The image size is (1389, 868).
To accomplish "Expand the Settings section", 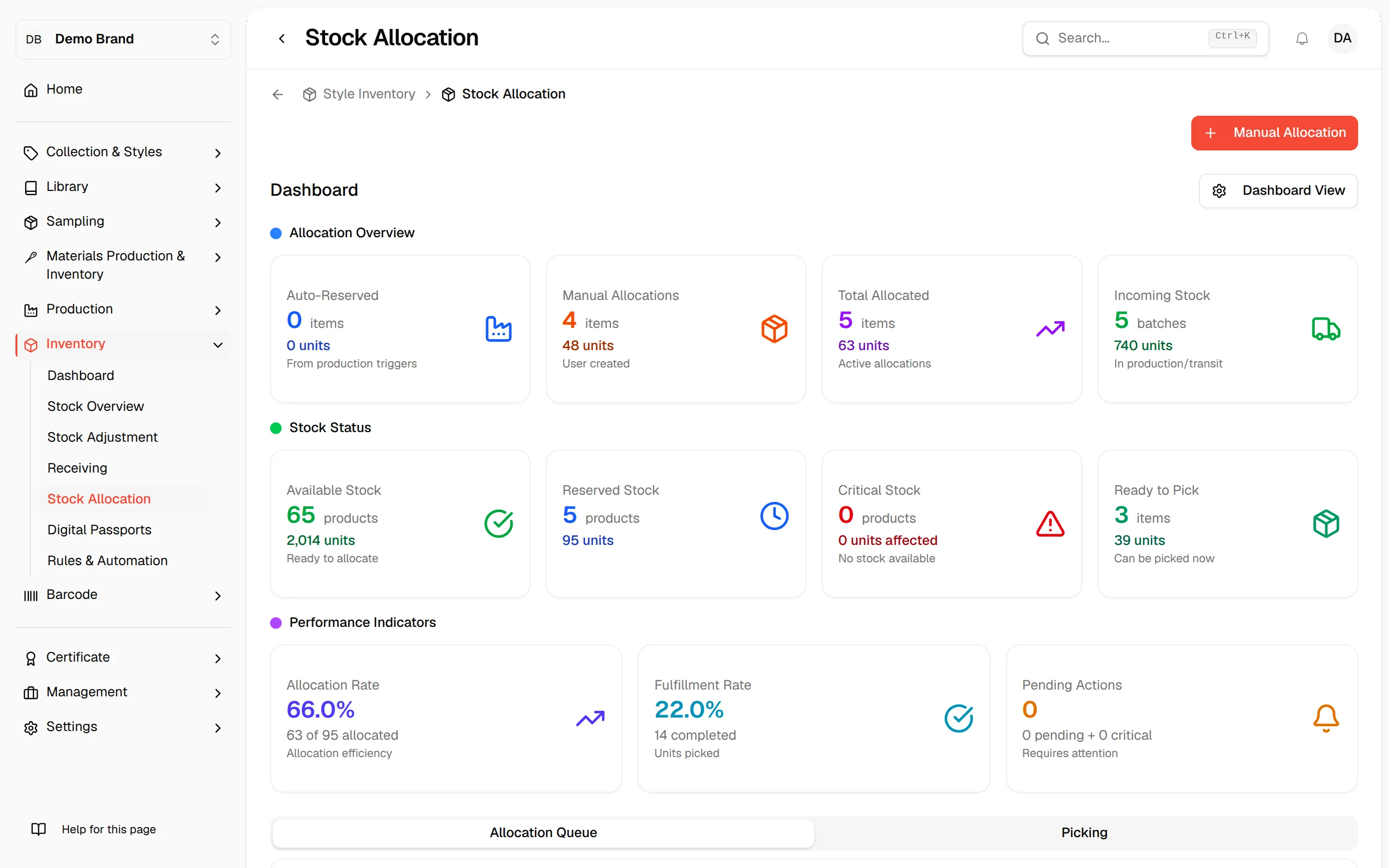I will 123,727.
